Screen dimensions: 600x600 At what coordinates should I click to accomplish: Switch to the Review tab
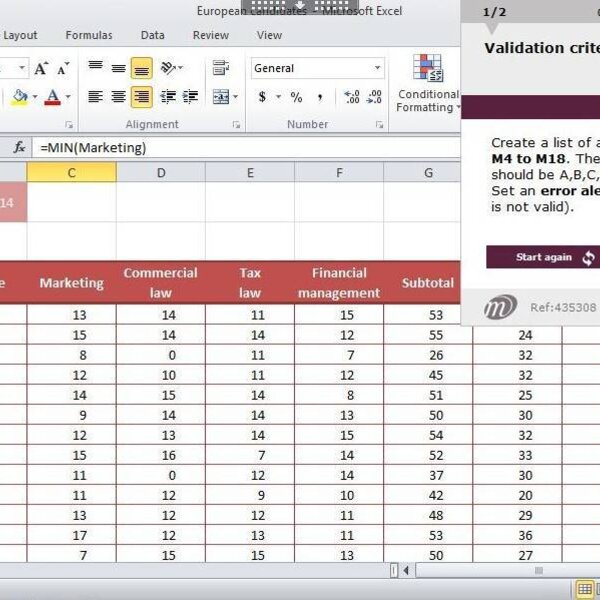tap(211, 35)
